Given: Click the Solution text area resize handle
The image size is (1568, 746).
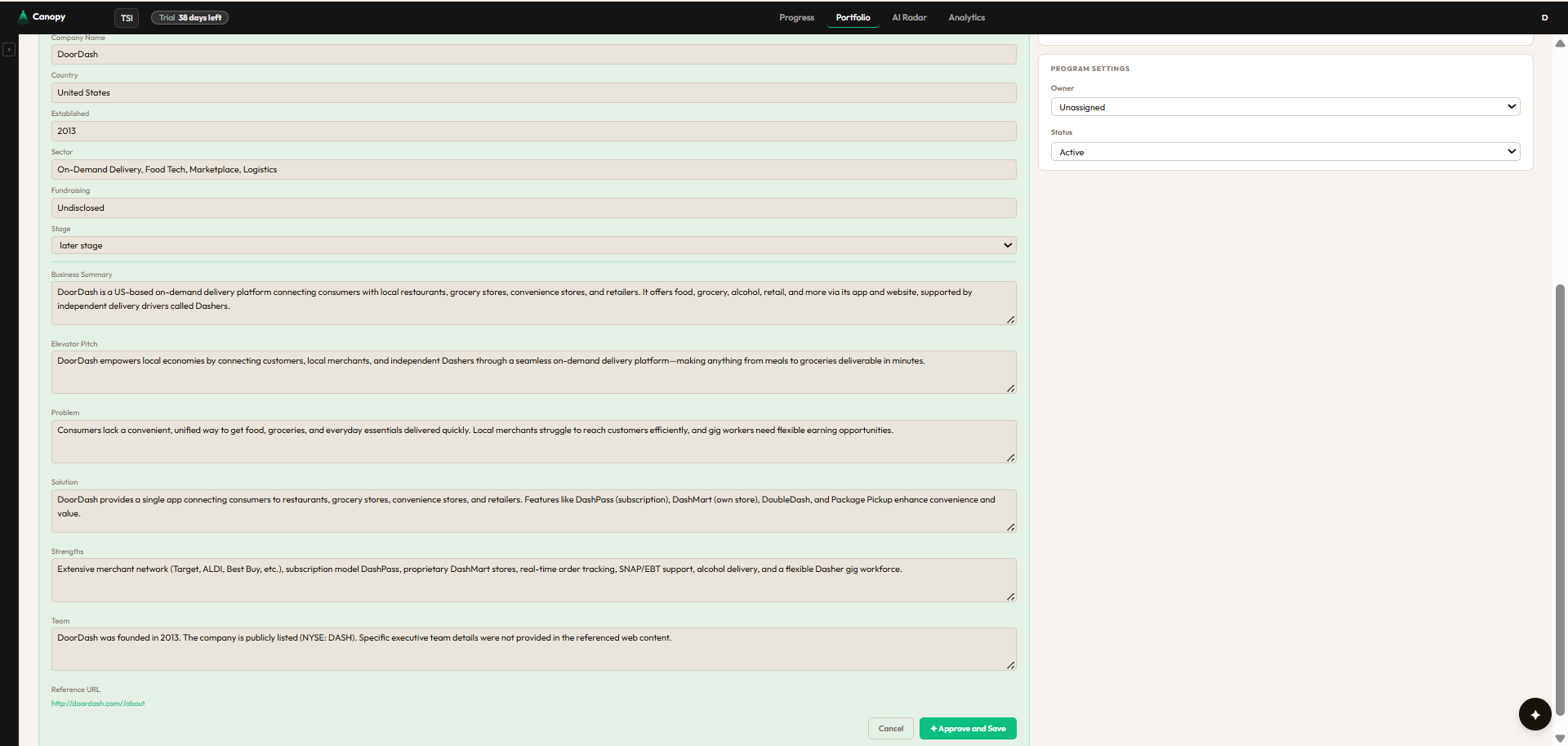Looking at the screenshot, I should click(x=1010, y=527).
